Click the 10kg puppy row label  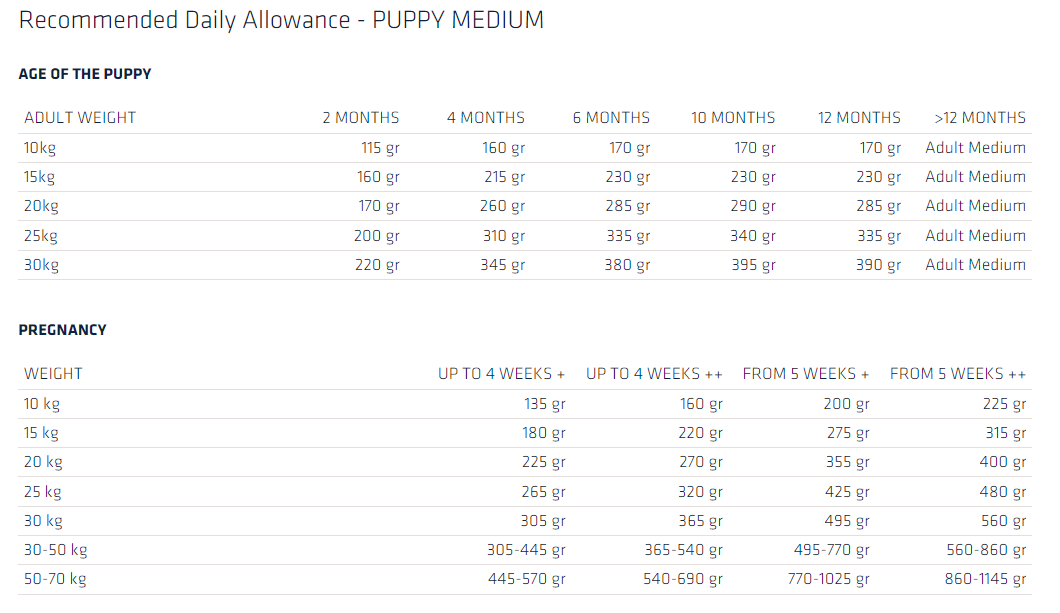click(41, 148)
